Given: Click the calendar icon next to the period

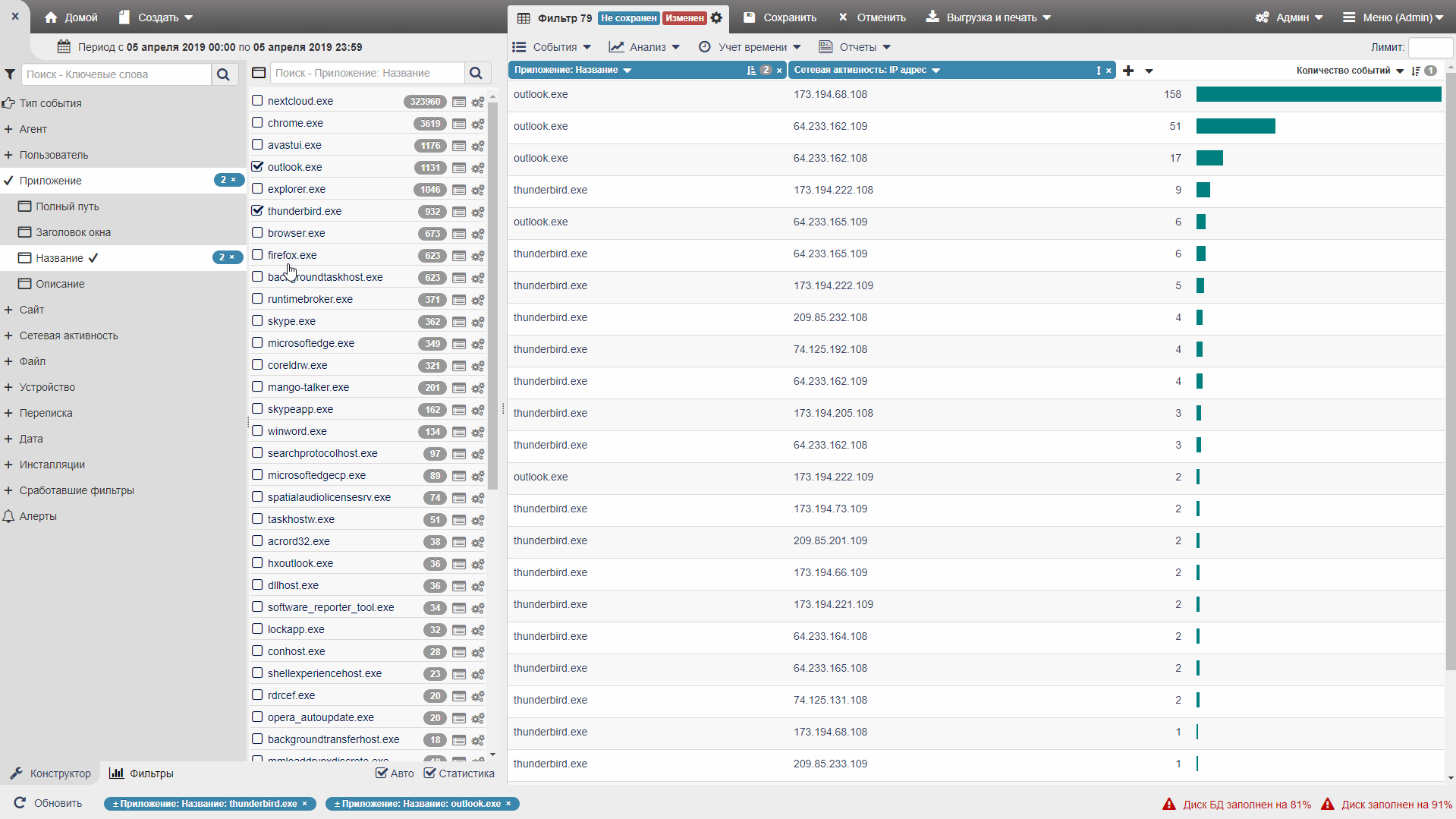Looking at the screenshot, I should (x=64, y=46).
